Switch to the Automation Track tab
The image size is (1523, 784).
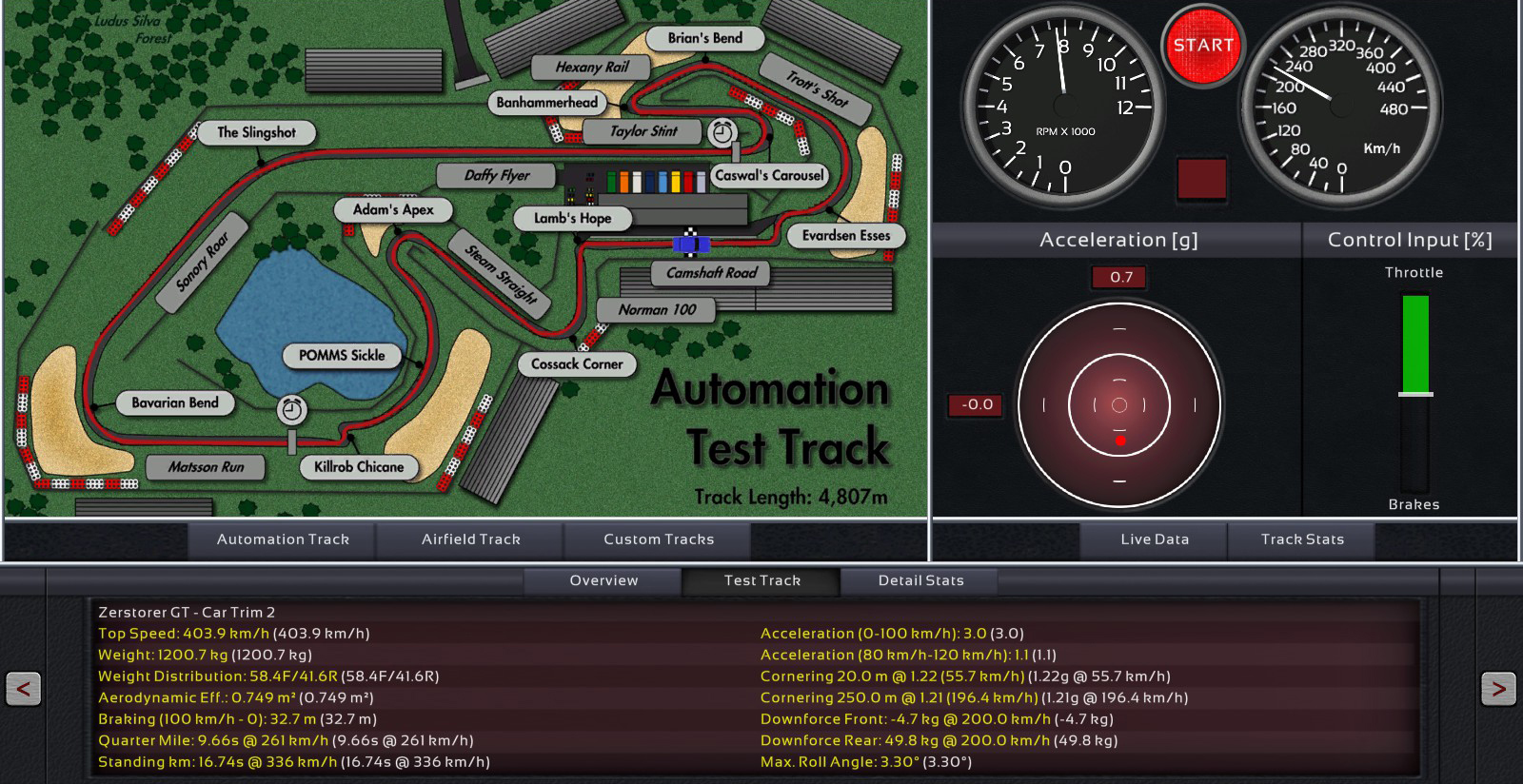[283, 539]
